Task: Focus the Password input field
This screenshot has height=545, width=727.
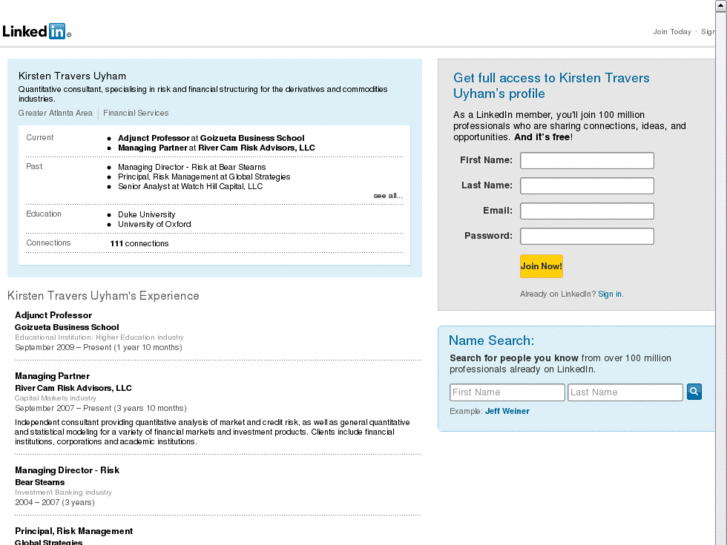Action: [x=587, y=236]
